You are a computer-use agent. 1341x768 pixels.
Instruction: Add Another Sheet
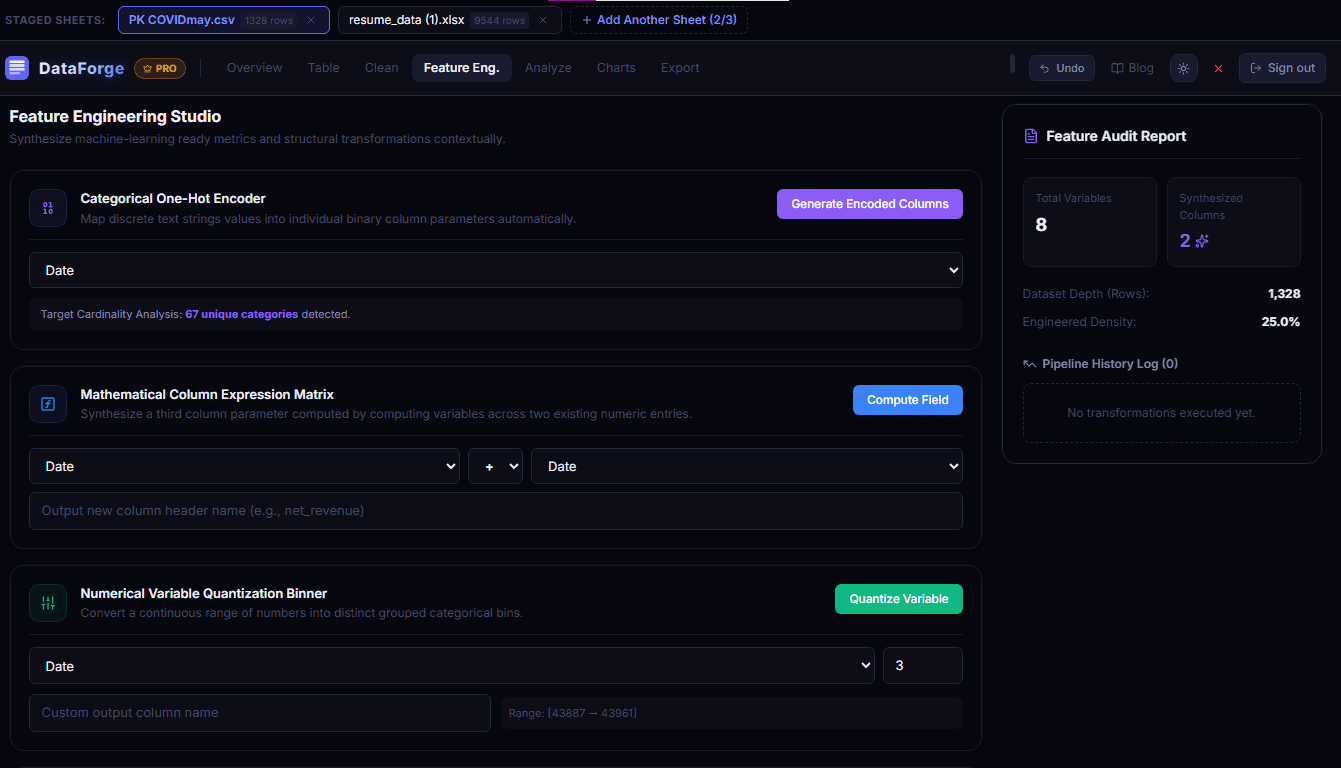659,20
